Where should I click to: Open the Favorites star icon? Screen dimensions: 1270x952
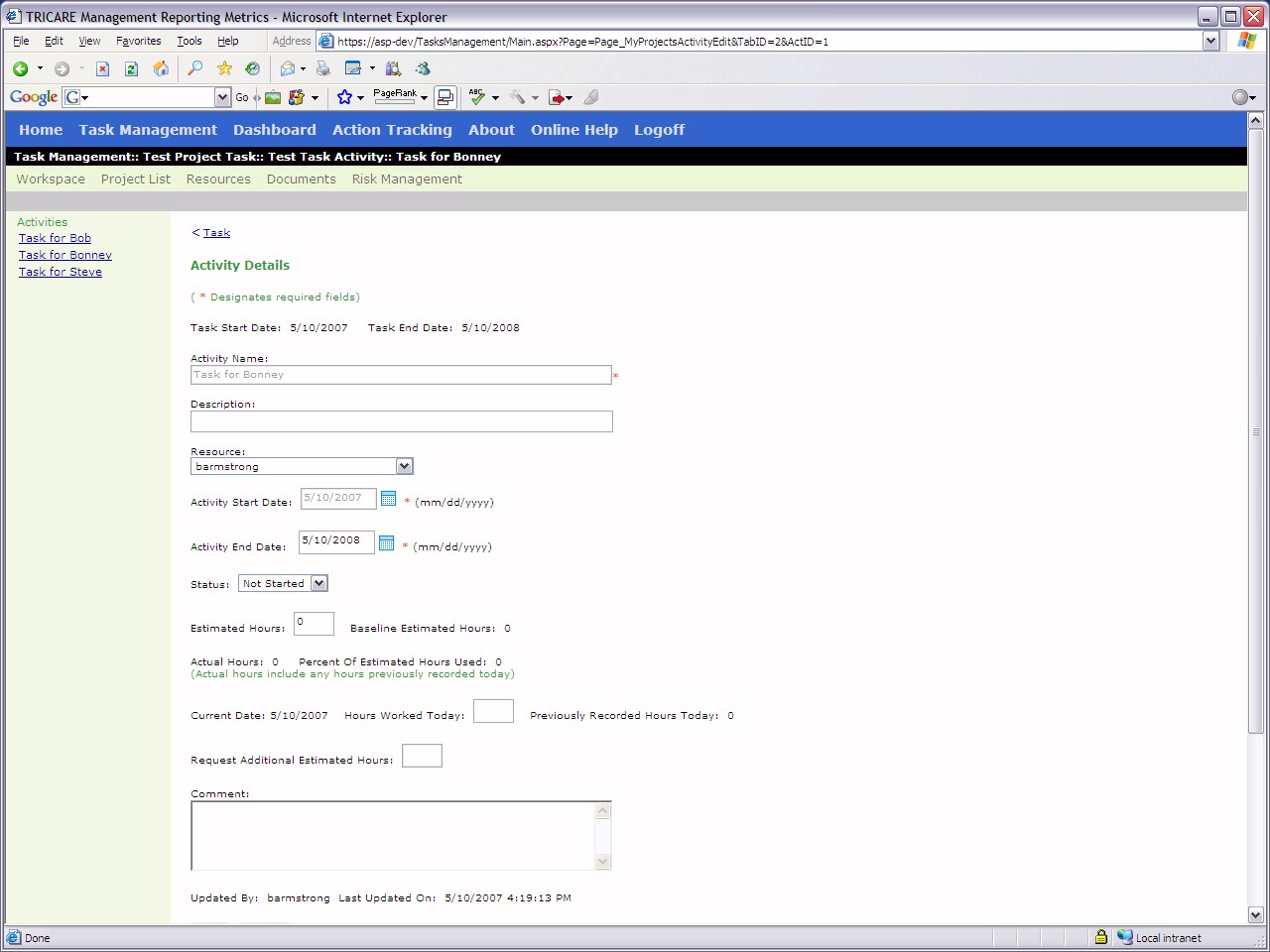(x=224, y=68)
